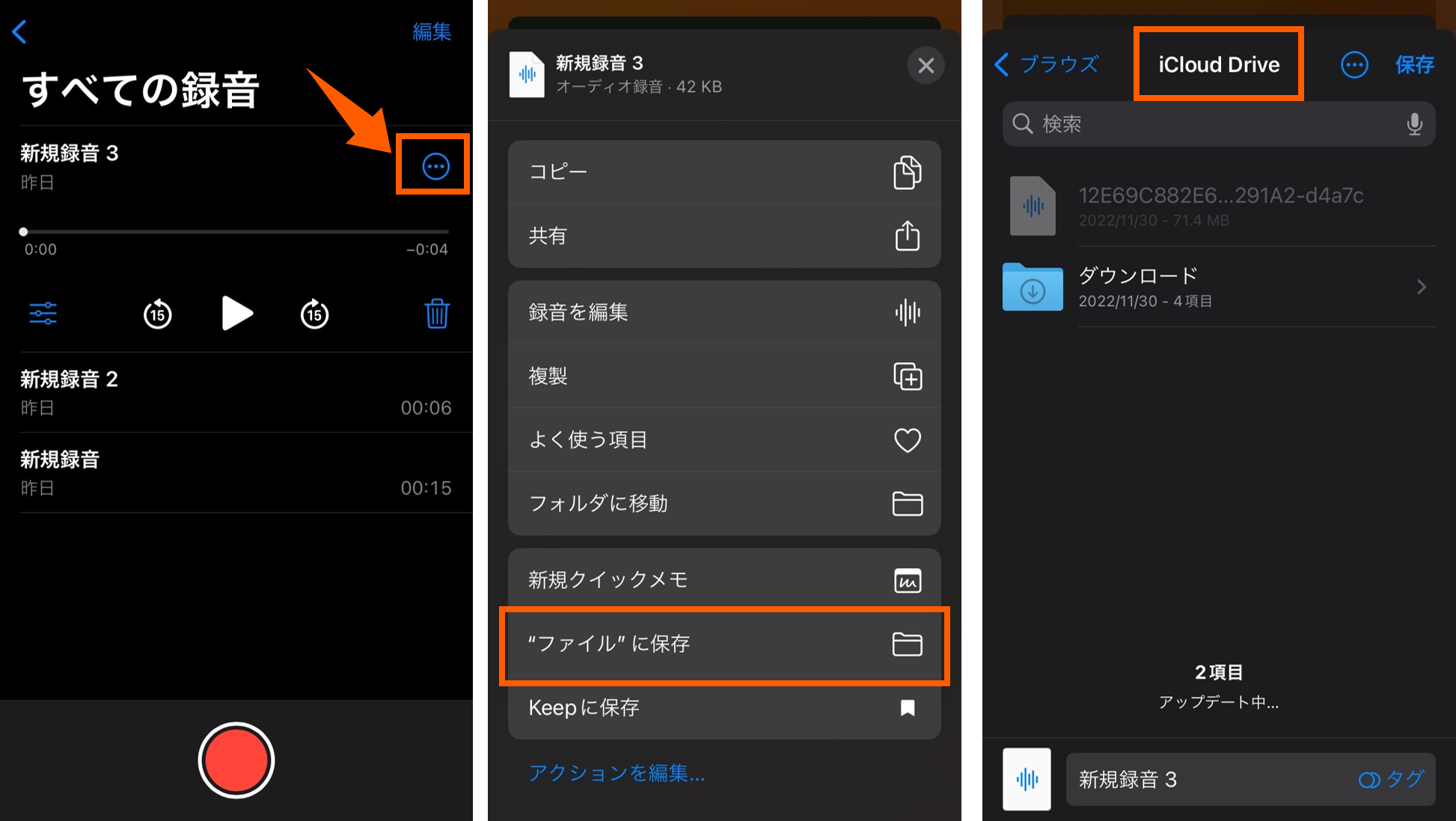Open the アクションを編集... link
Image resolution: width=1456 pixels, height=821 pixels.
(x=617, y=772)
